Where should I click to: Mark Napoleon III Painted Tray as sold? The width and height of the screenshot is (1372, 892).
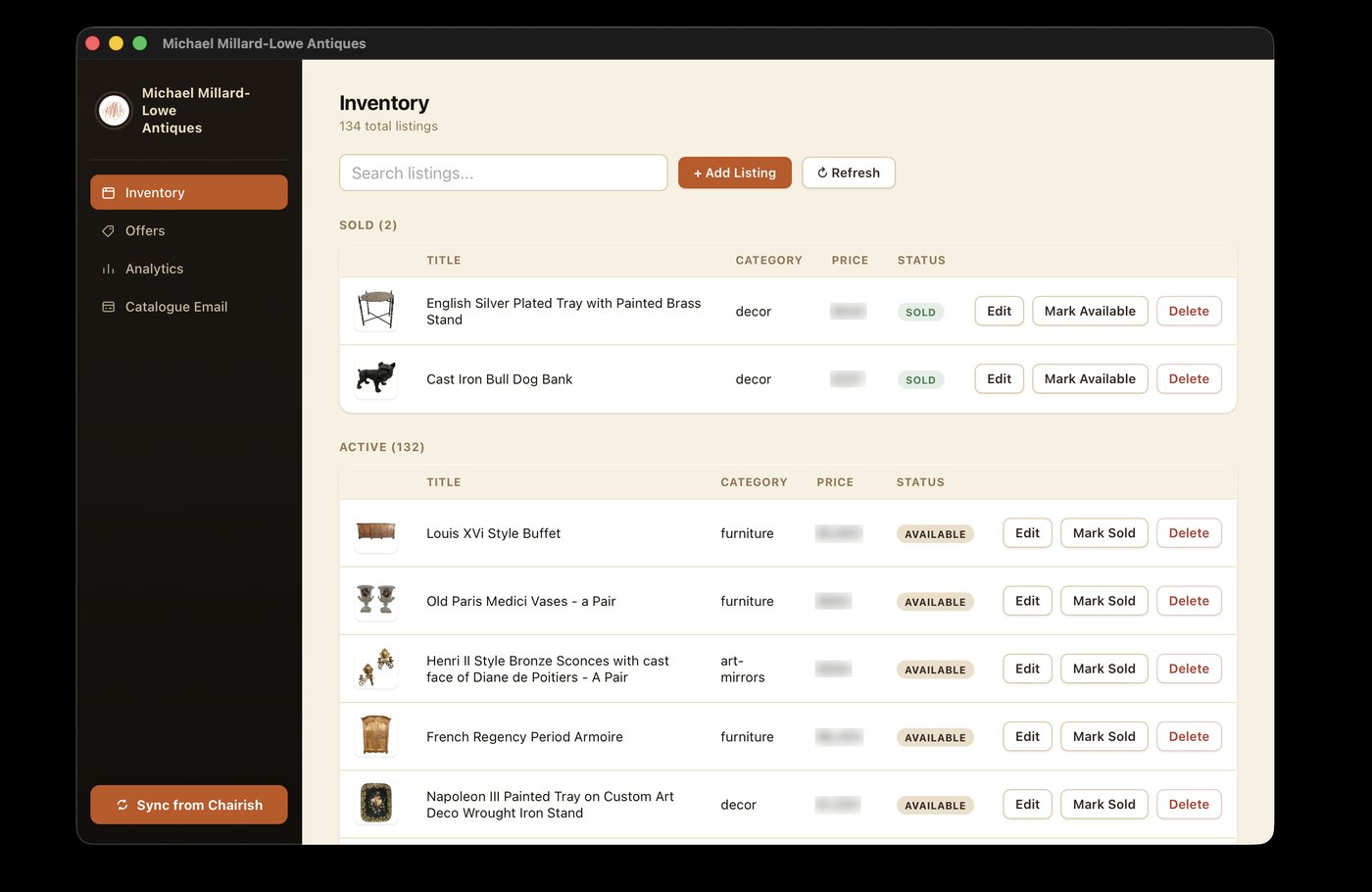(x=1104, y=804)
